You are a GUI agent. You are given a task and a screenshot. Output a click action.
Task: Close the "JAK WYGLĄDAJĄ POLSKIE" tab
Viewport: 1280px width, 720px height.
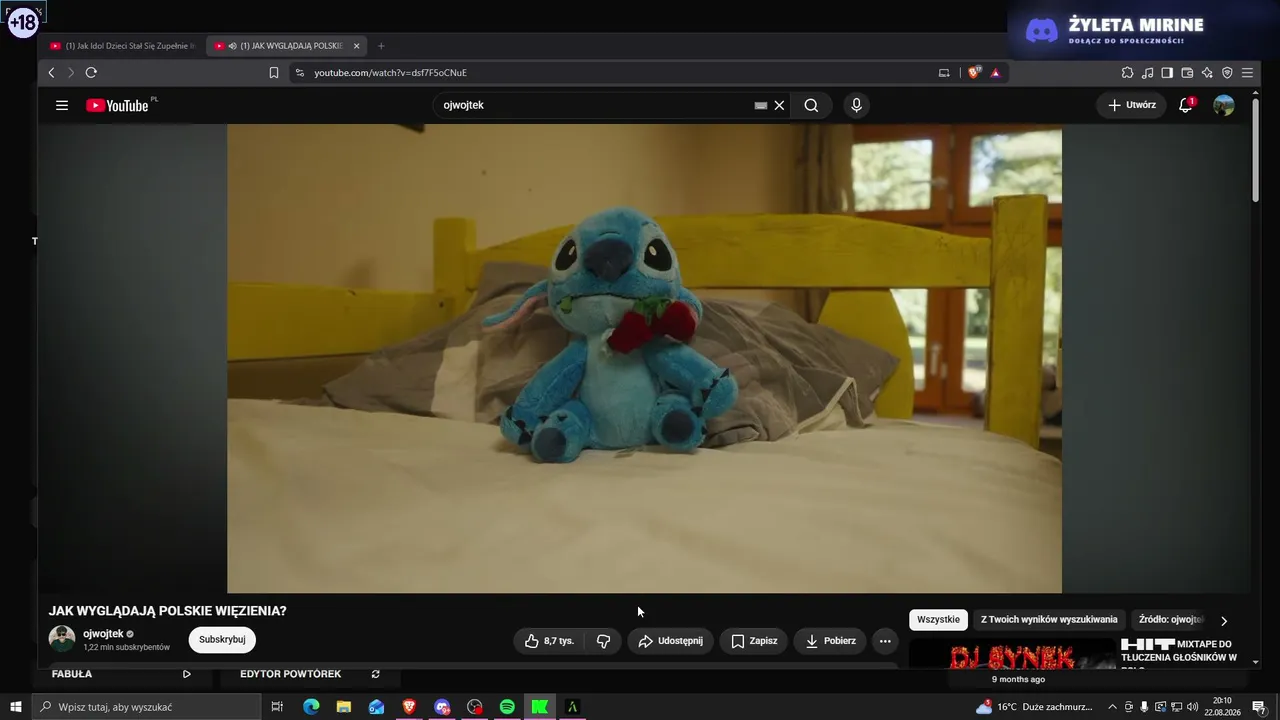click(356, 46)
